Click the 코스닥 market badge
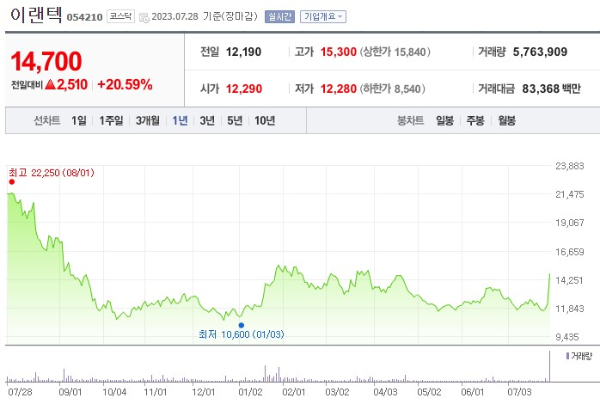Screen dimensions: 600x409 tap(121, 16)
